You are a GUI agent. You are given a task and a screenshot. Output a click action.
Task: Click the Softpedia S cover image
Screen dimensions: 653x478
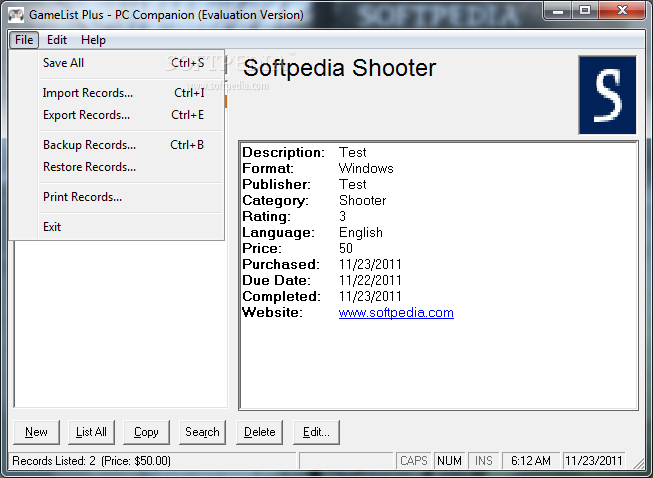(608, 95)
